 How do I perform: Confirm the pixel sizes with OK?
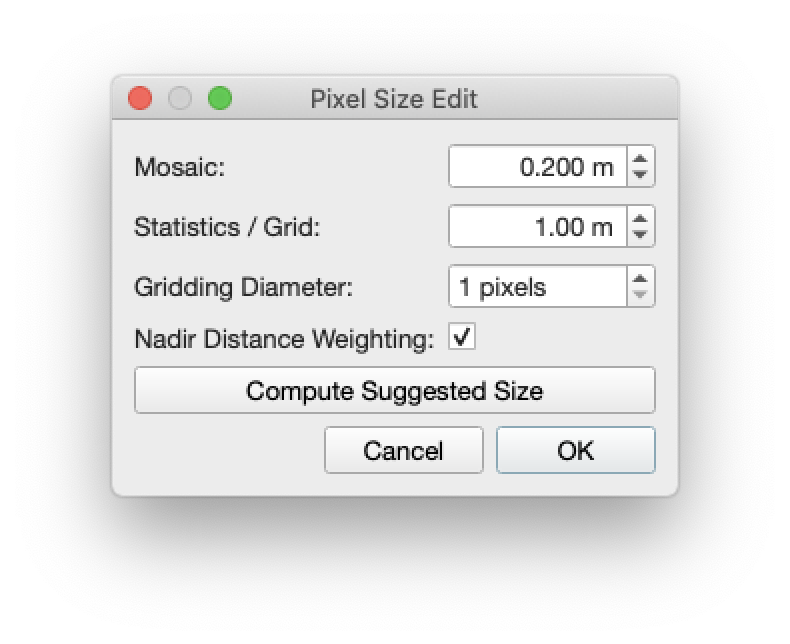[x=576, y=451]
